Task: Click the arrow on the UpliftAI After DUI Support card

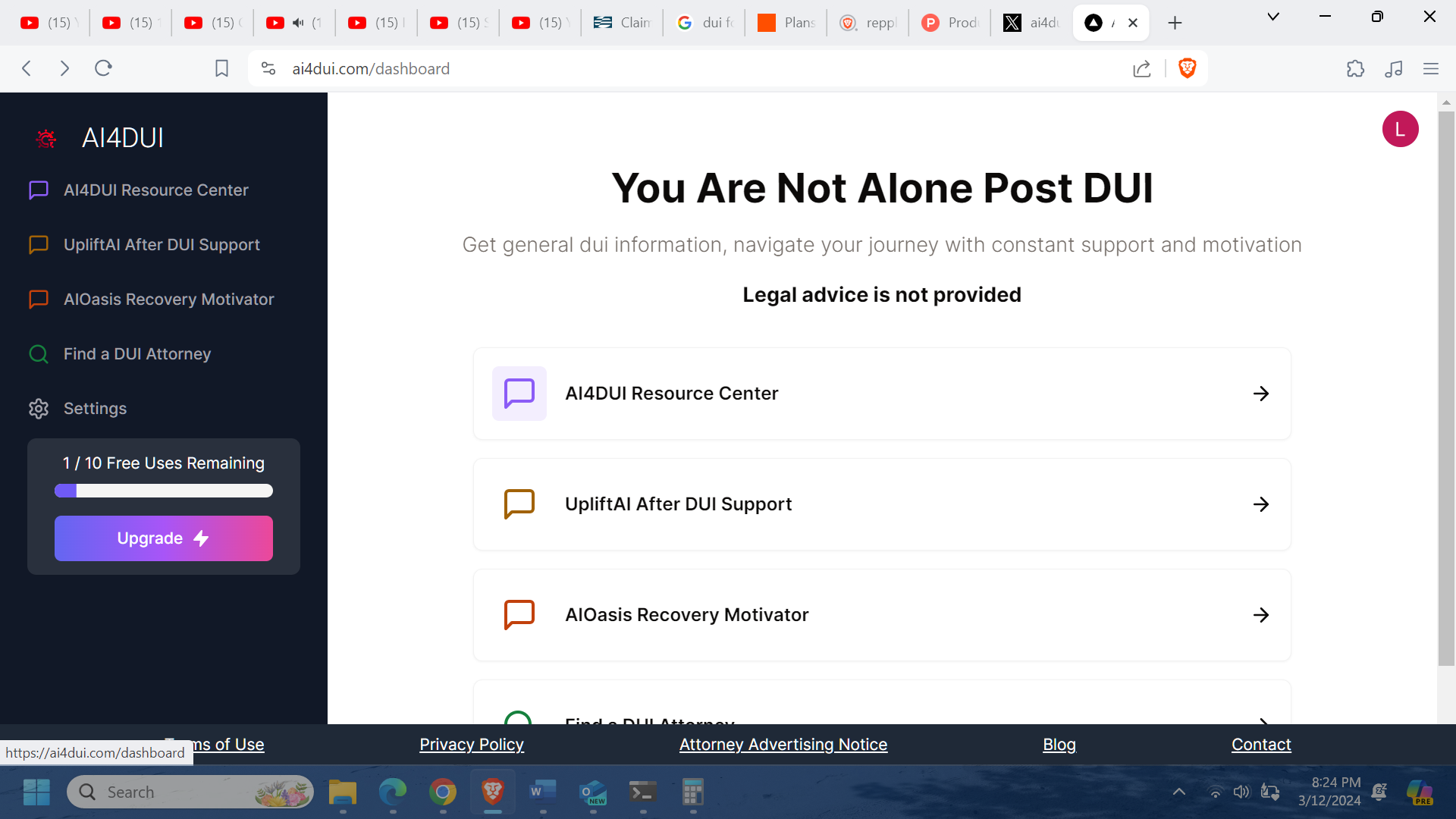Action: 1260,504
